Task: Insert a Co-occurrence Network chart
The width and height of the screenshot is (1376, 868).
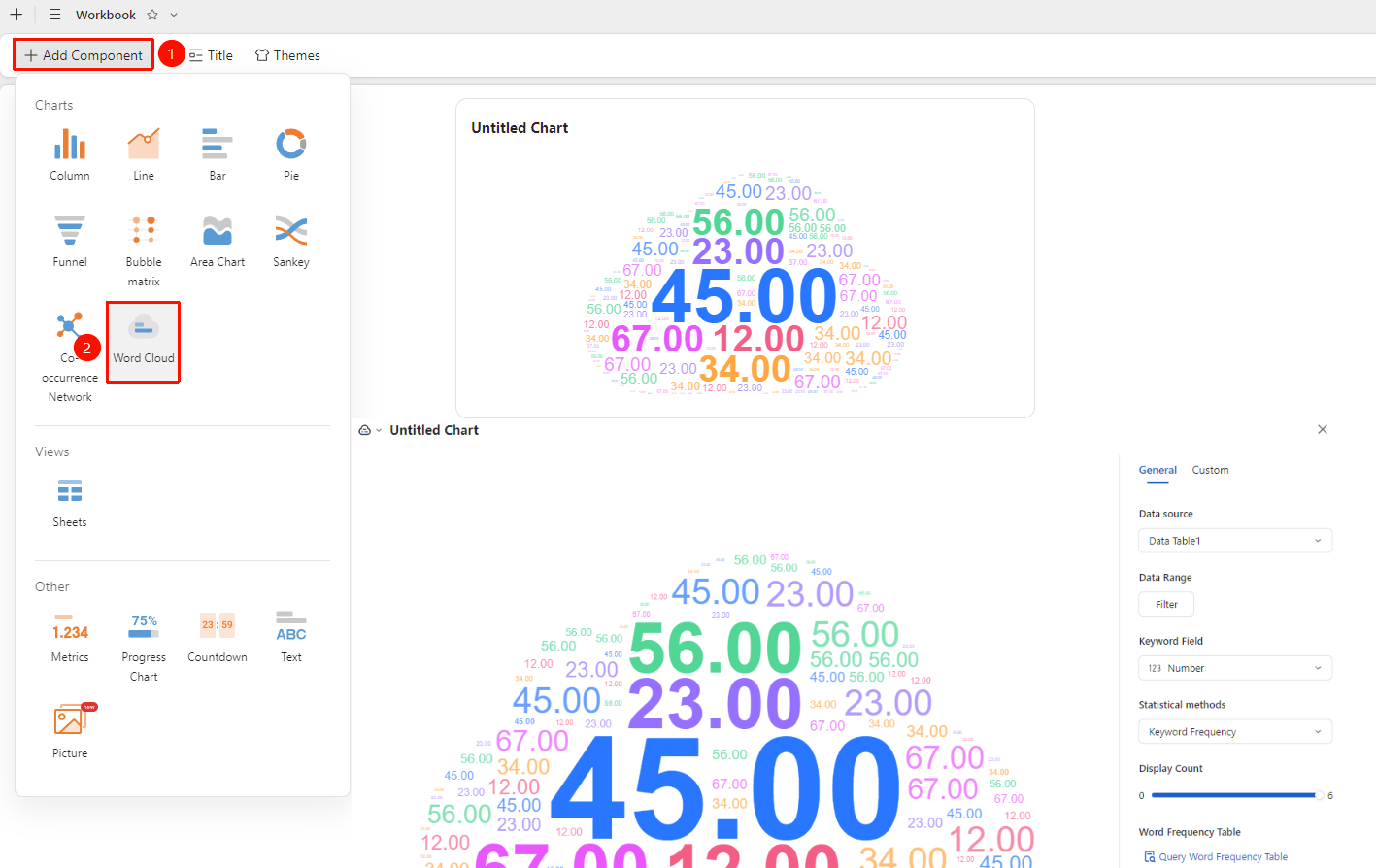Action: point(70,356)
